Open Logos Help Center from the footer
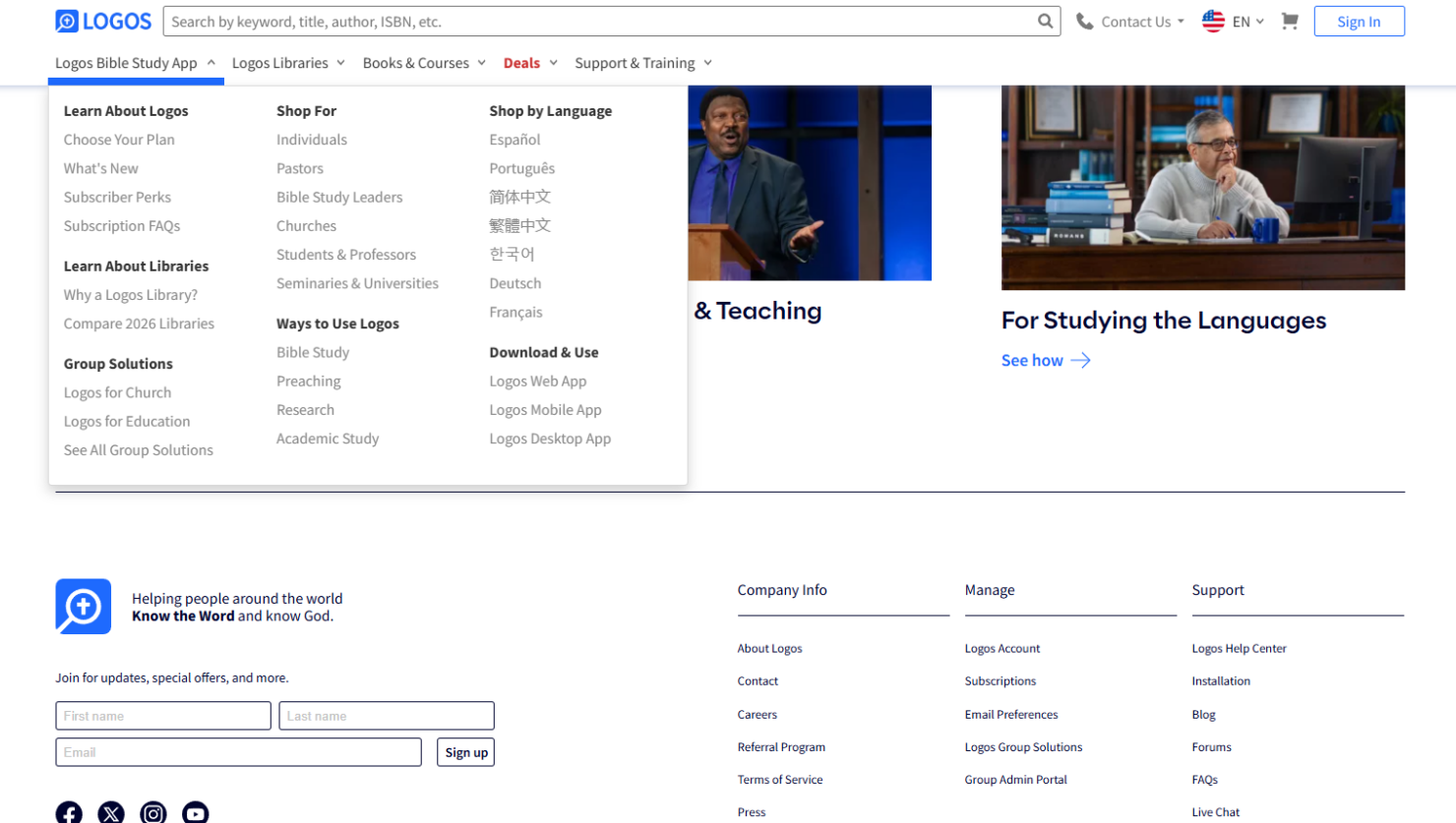The height and width of the screenshot is (823, 1456). 1239,648
